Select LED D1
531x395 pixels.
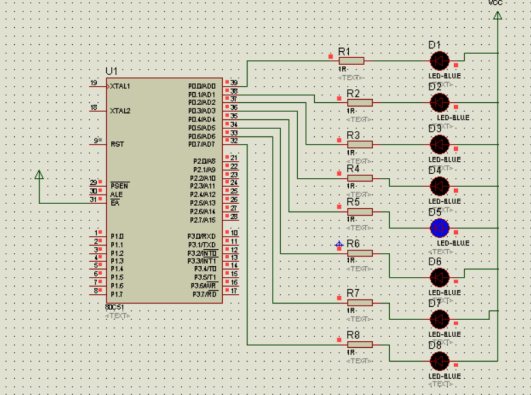pos(440,61)
